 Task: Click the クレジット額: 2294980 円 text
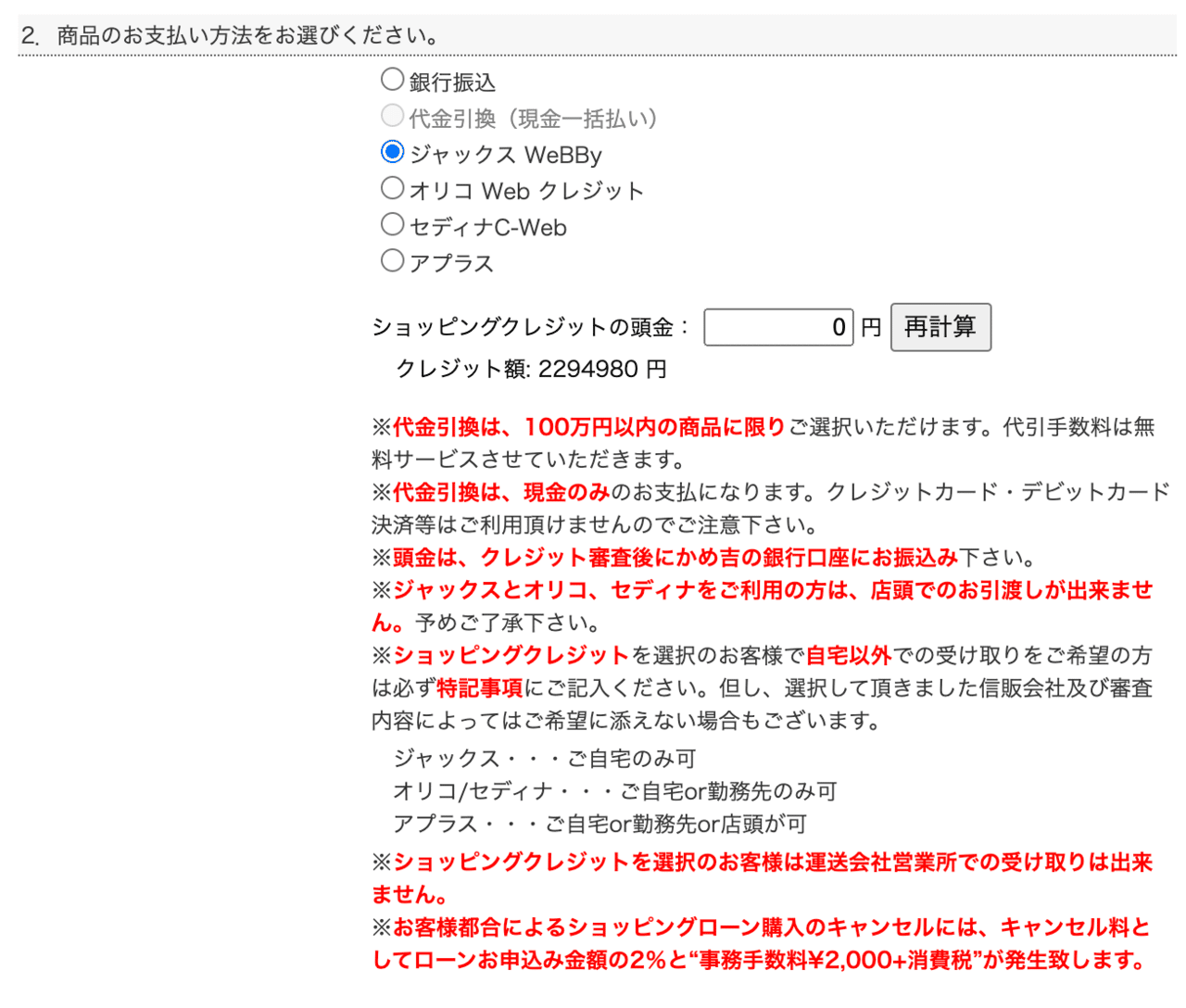[531, 369]
